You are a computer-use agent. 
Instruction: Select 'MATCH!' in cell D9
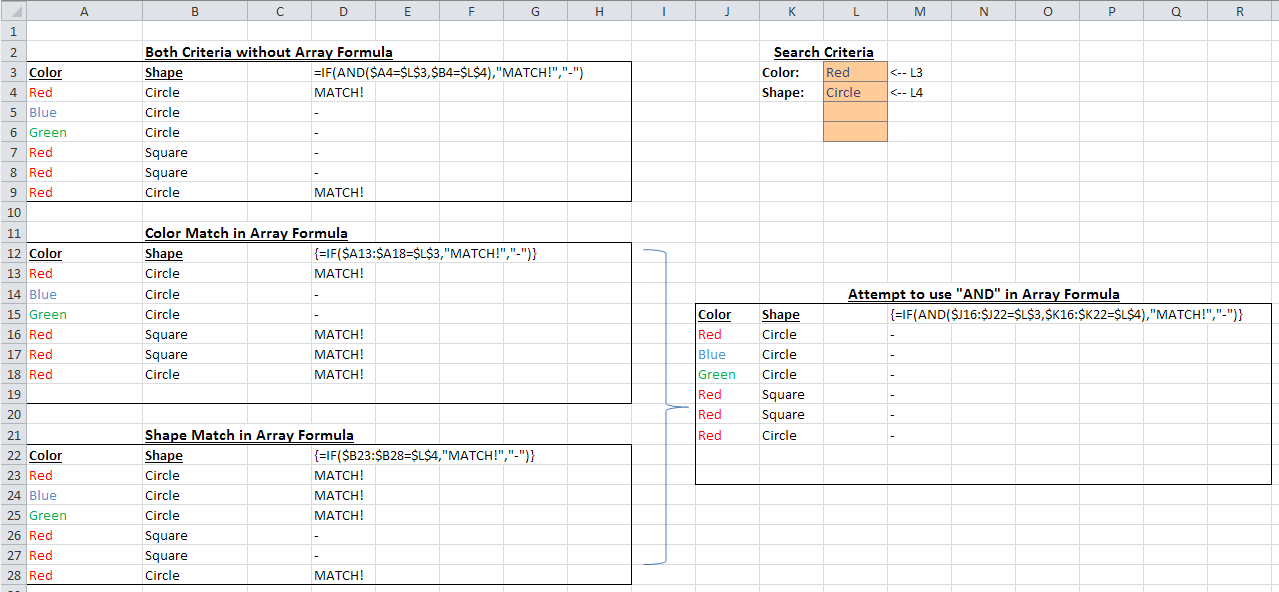coord(339,192)
